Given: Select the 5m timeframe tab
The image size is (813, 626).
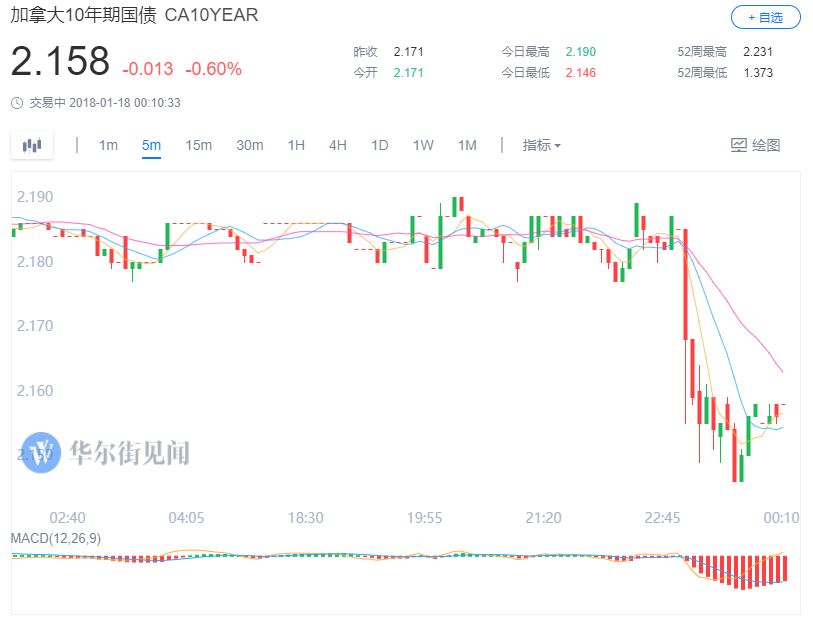Looking at the screenshot, I should pos(151,145).
